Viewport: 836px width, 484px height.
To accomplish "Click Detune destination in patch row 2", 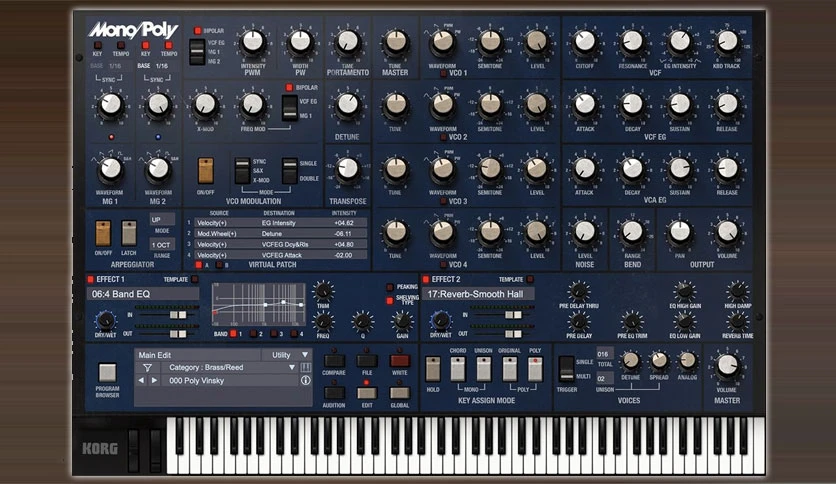I will (x=272, y=233).
